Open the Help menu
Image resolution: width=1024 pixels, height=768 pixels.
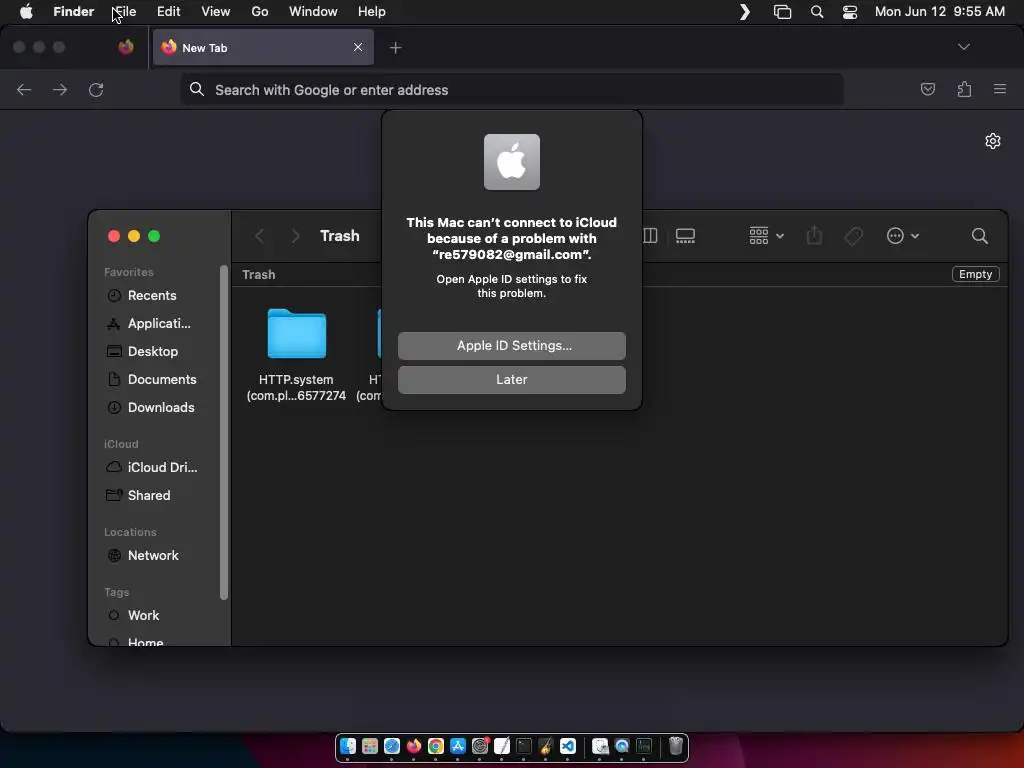click(x=372, y=11)
